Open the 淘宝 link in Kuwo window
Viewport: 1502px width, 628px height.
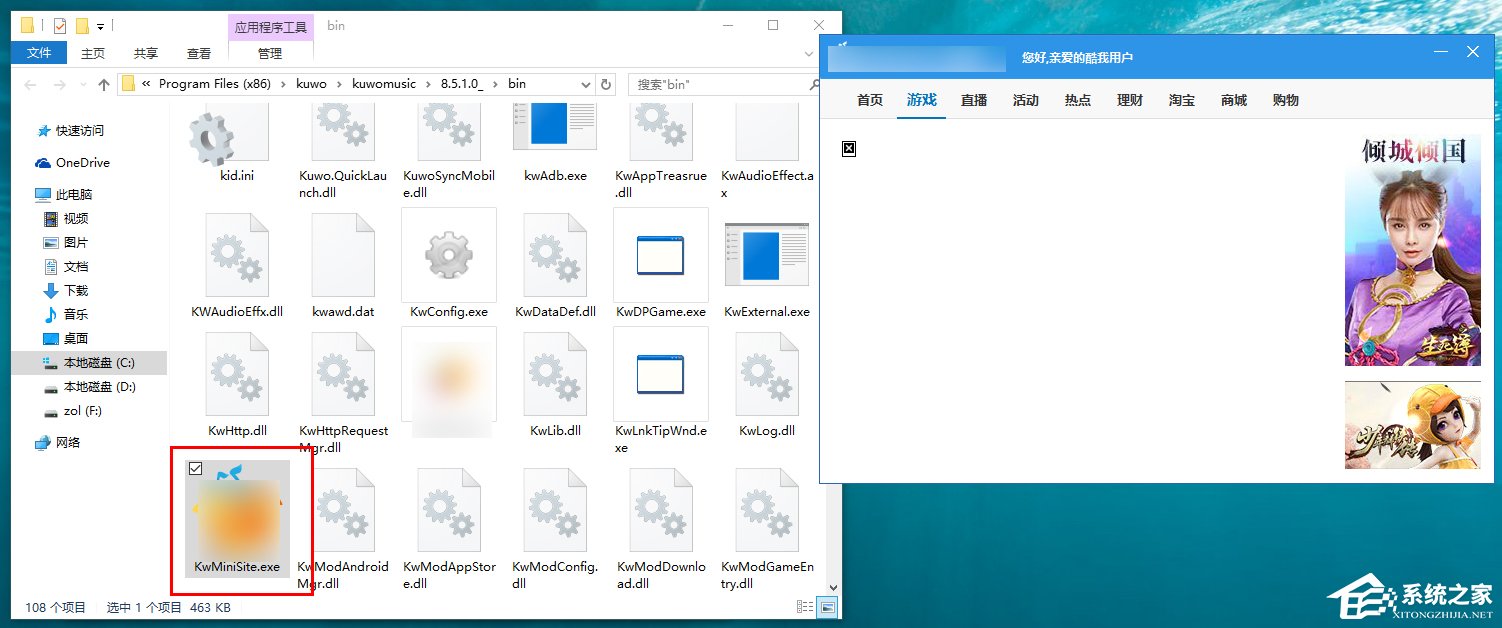(1181, 100)
